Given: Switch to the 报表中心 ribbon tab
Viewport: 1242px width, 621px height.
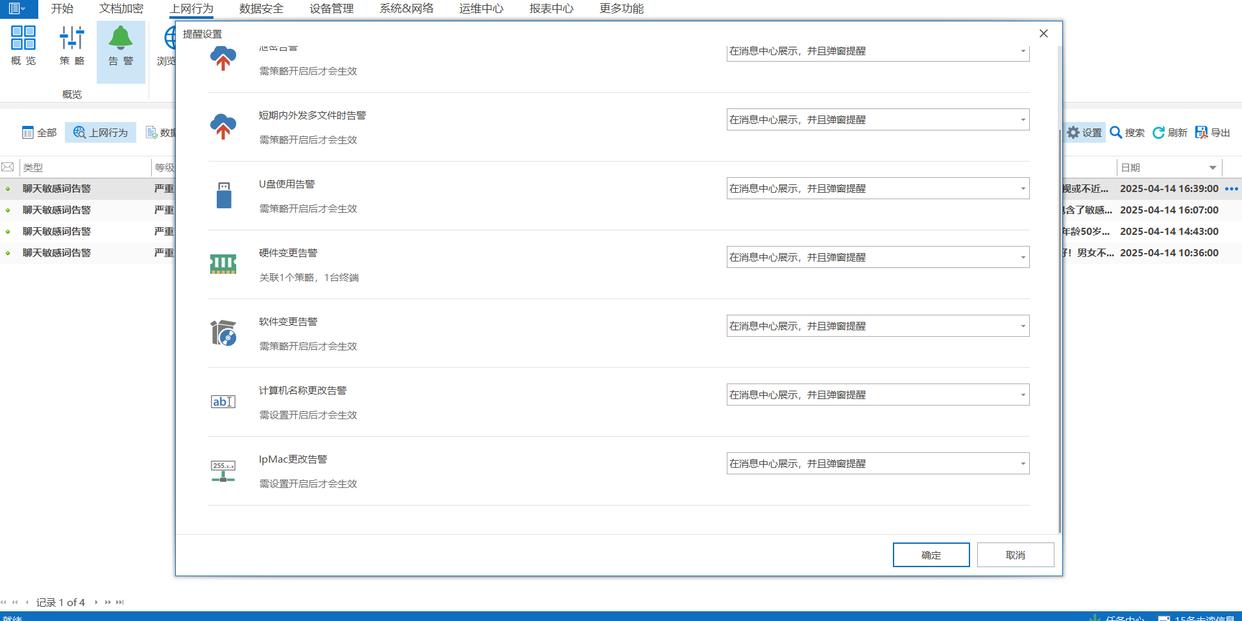Looking at the screenshot, I should click(551, 8).
